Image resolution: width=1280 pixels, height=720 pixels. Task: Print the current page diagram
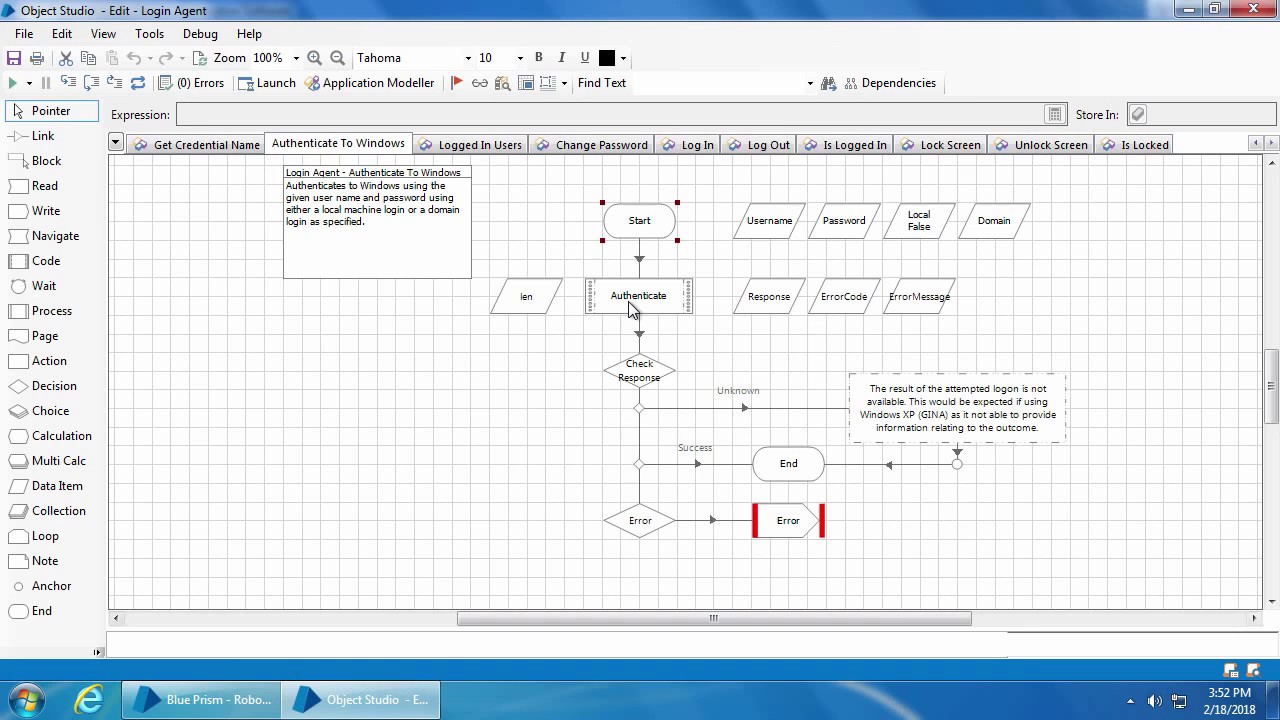point(37,58)
